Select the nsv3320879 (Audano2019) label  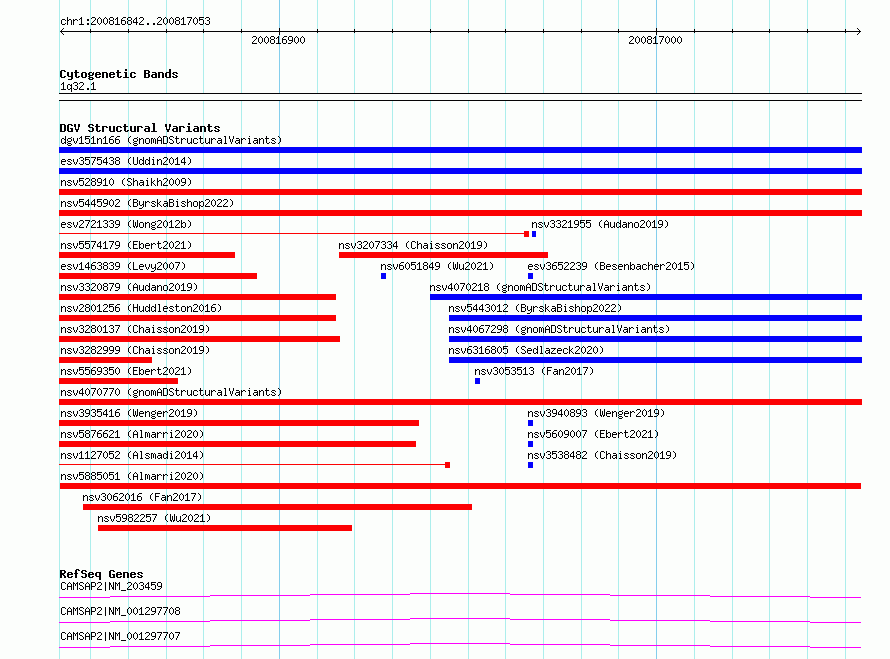tap(129, 287)
